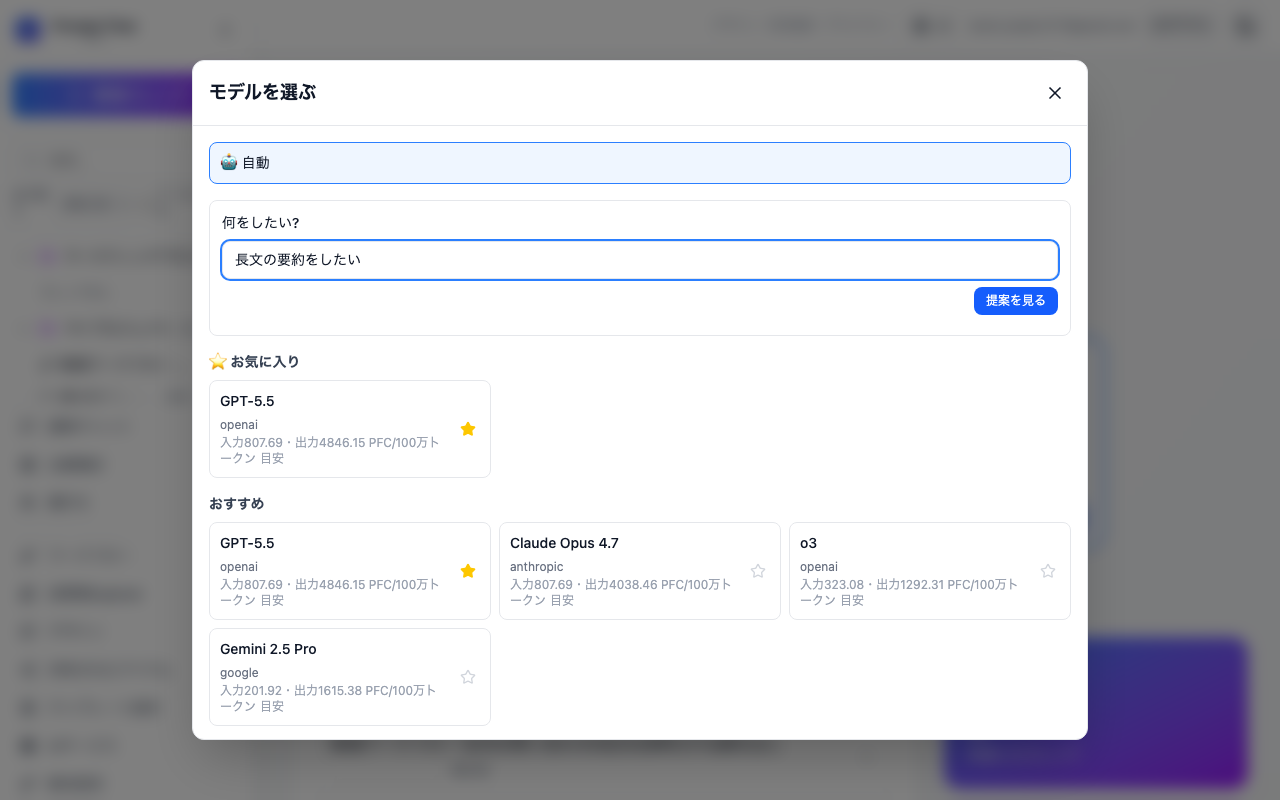Click the 入力201.92 price text
The height and width of the screenshot is (800, 1280).
[252, 690]
